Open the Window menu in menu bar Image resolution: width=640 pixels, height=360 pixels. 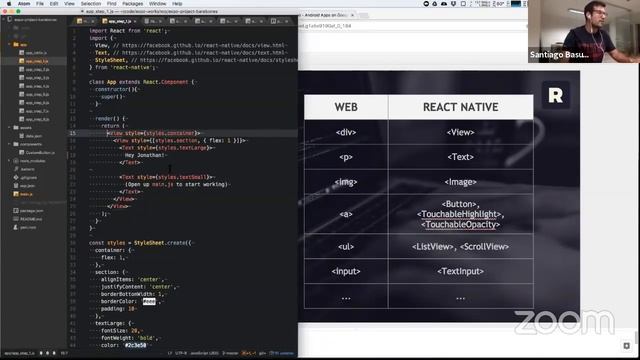(x=158, y=4)
